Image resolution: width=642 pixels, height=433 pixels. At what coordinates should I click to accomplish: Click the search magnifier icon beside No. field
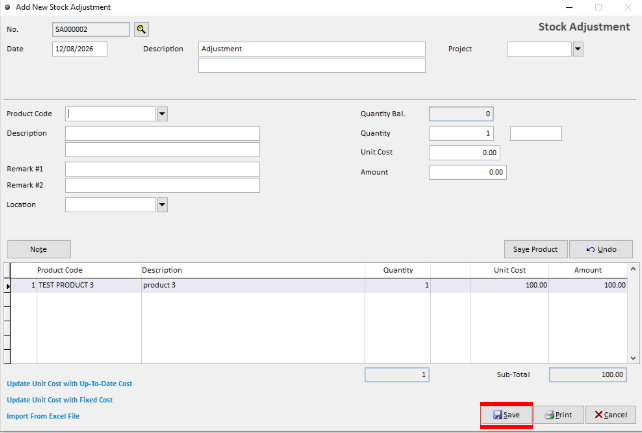[x=141, y=29]
